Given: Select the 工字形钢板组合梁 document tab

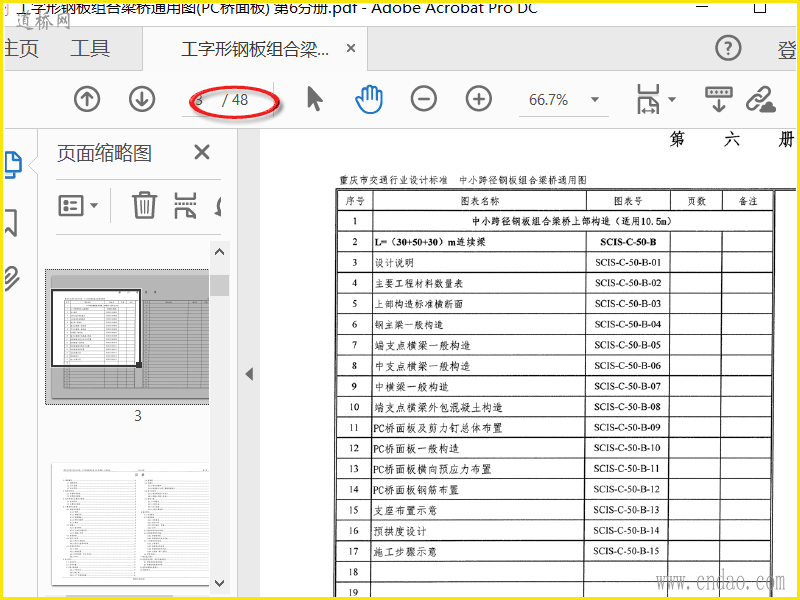Looking at the screenshot, I should click(x=255, y=49).
